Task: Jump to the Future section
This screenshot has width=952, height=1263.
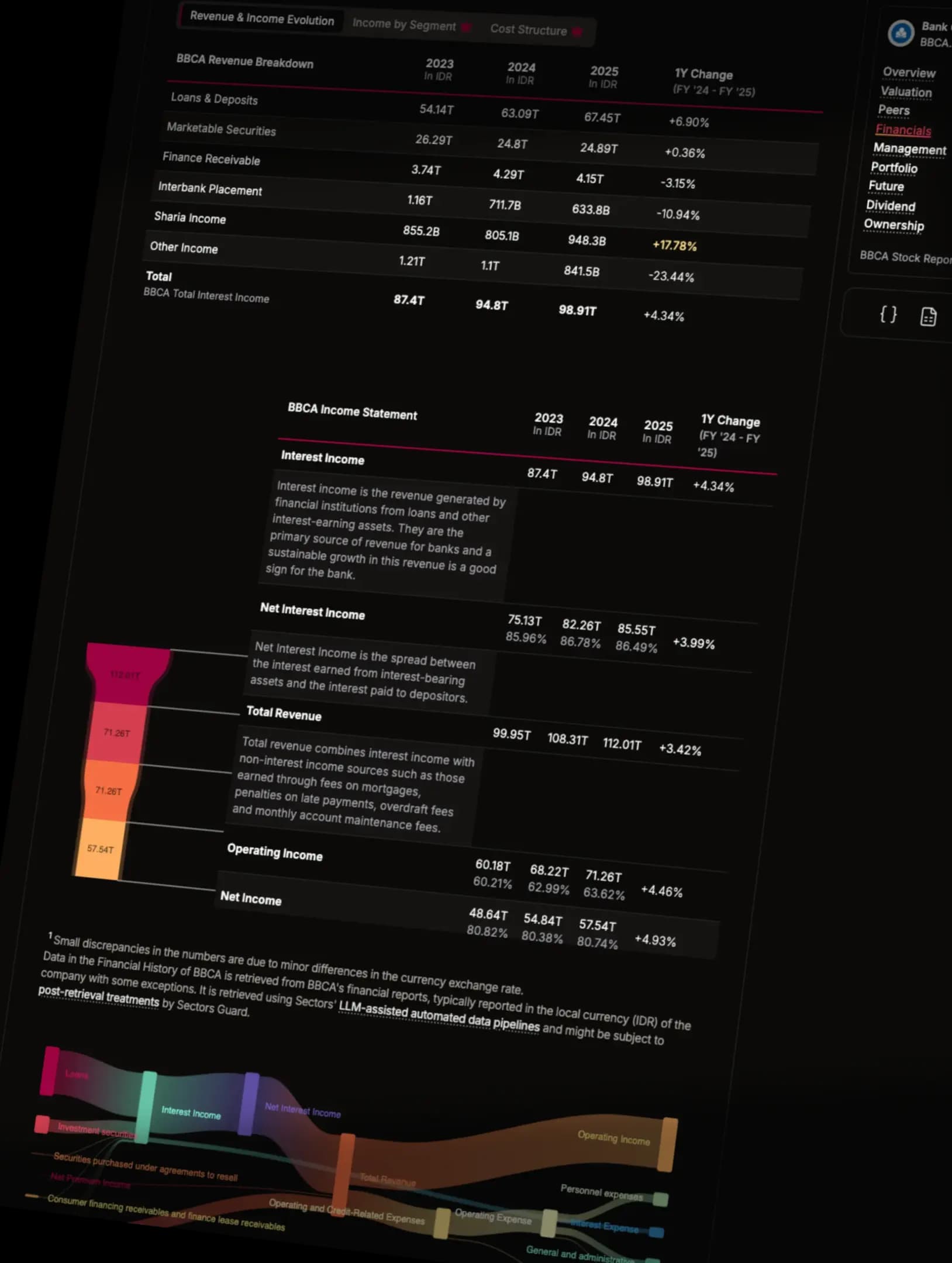Action: click(x=886, y=186)
